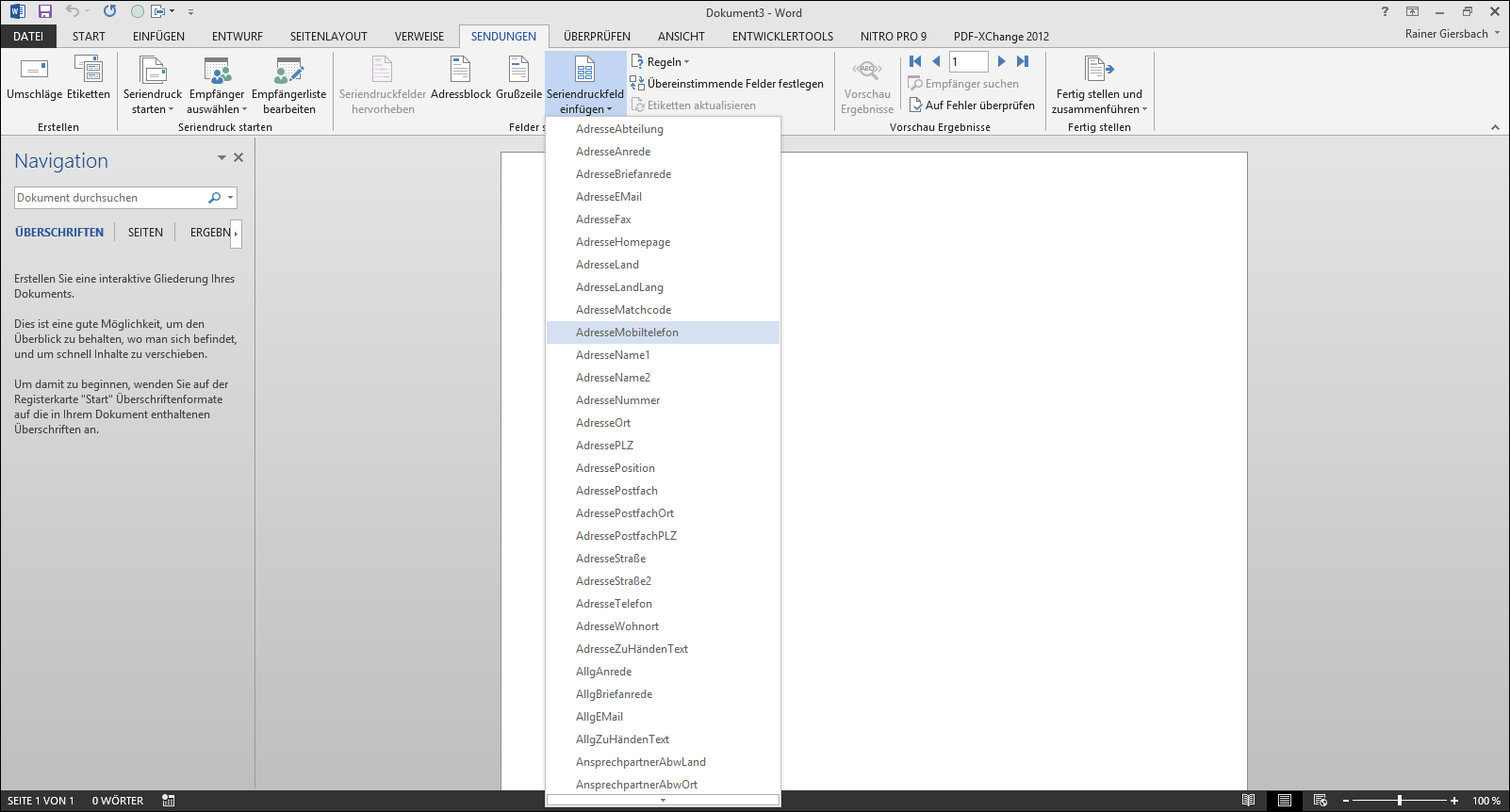Image resolution: width=1510 pixels, height=812 pixels.
Task: Go to the previous record
Action: pyautogui.click(x=936, y=61)
